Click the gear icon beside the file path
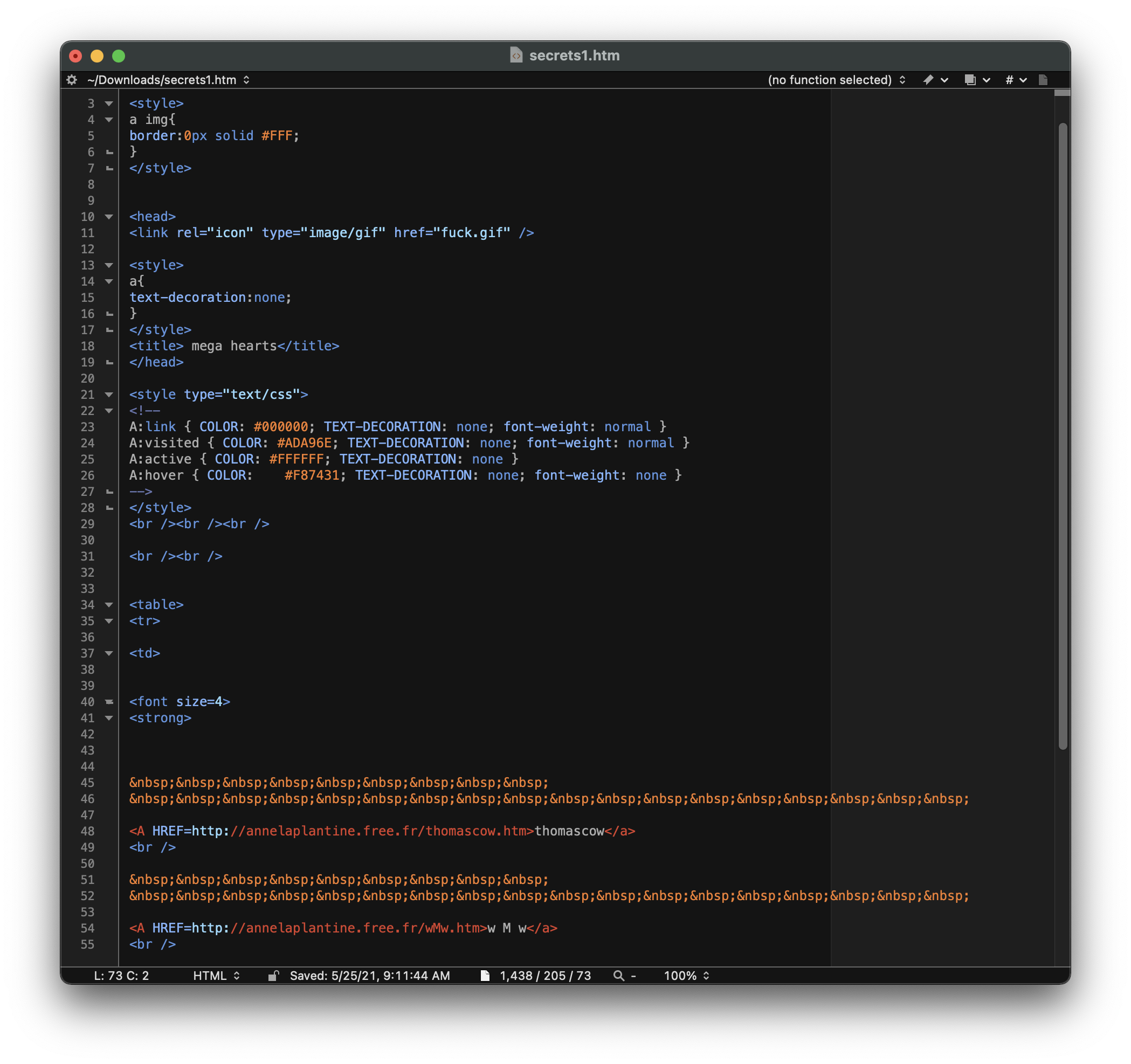This screenshot has width=1131, height=1064. (x=72, y=80)
